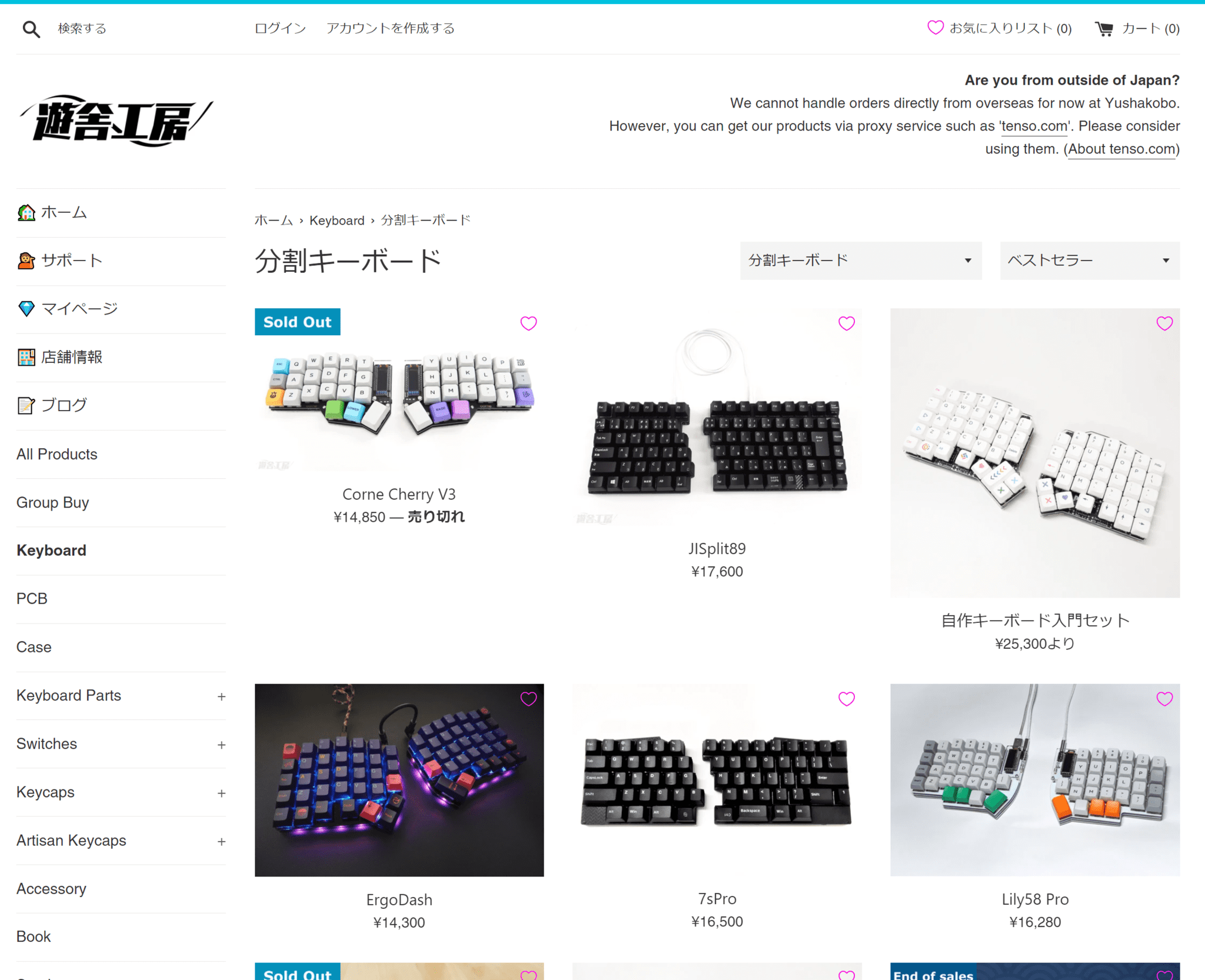Screen dimensions: 1205x980
Task: Click the 検索する search field
Action: pyautogui.click(x=82, y=28)
